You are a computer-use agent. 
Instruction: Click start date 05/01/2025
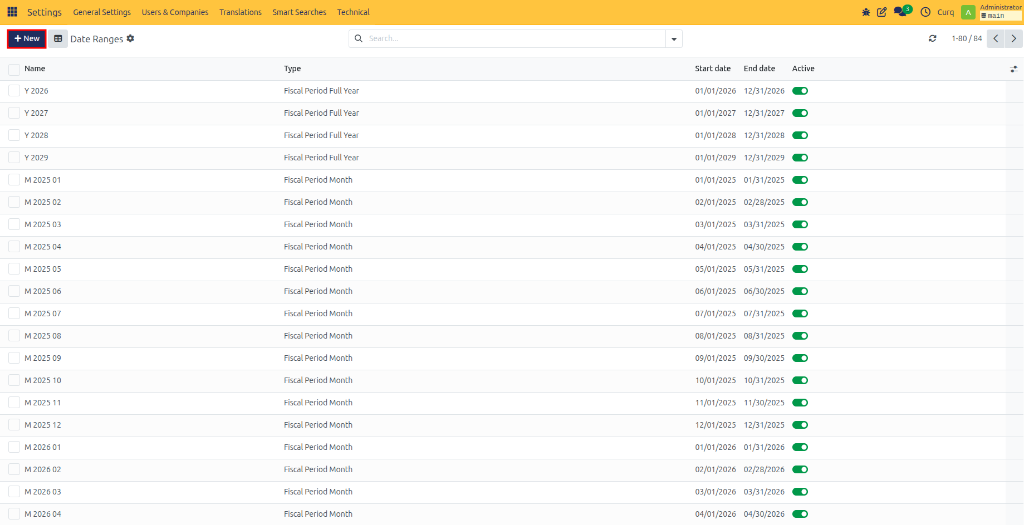pos(715,269)
